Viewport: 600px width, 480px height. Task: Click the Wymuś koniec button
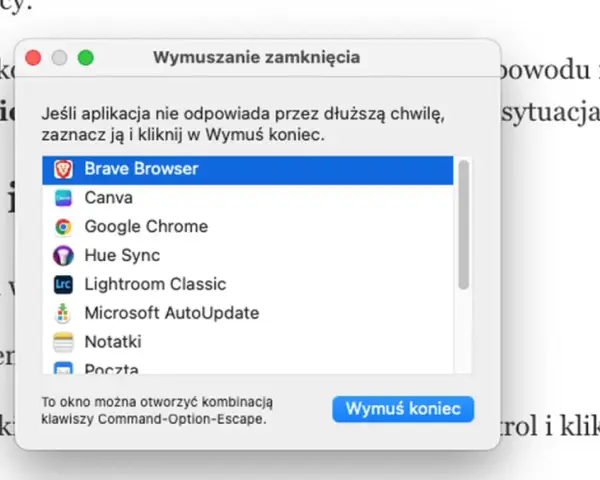pos(403,409)
